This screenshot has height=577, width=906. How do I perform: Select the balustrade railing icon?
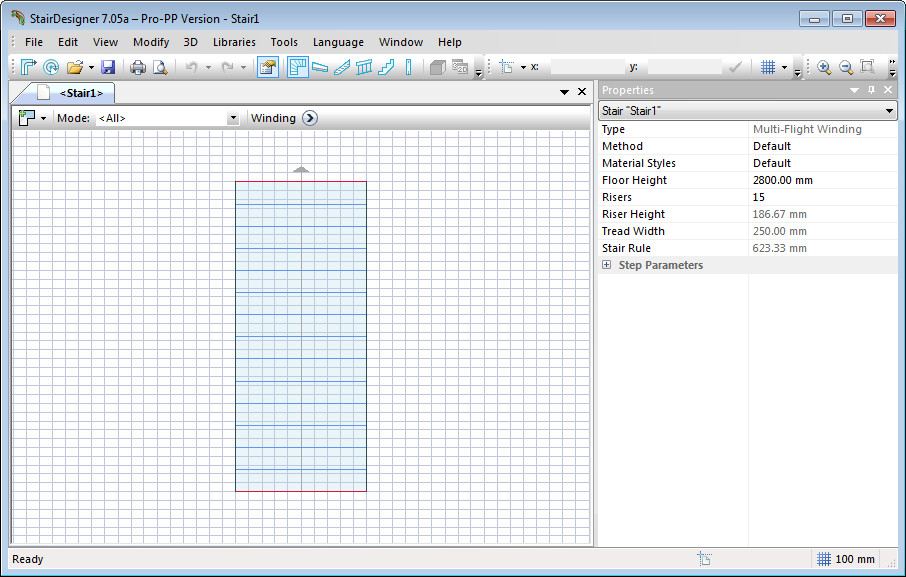[364, 67]
